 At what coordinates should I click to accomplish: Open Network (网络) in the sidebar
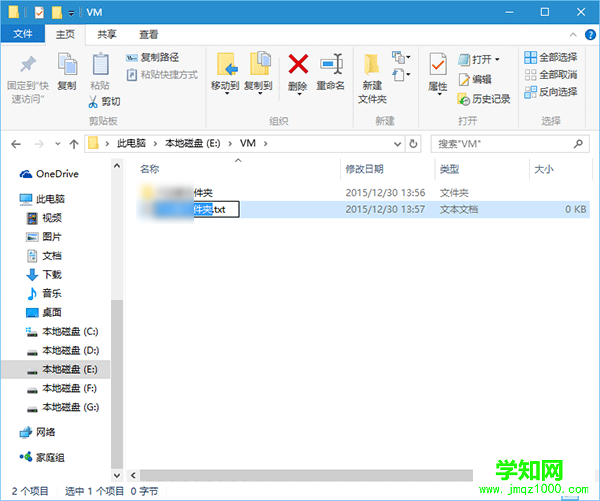point(38,432)
